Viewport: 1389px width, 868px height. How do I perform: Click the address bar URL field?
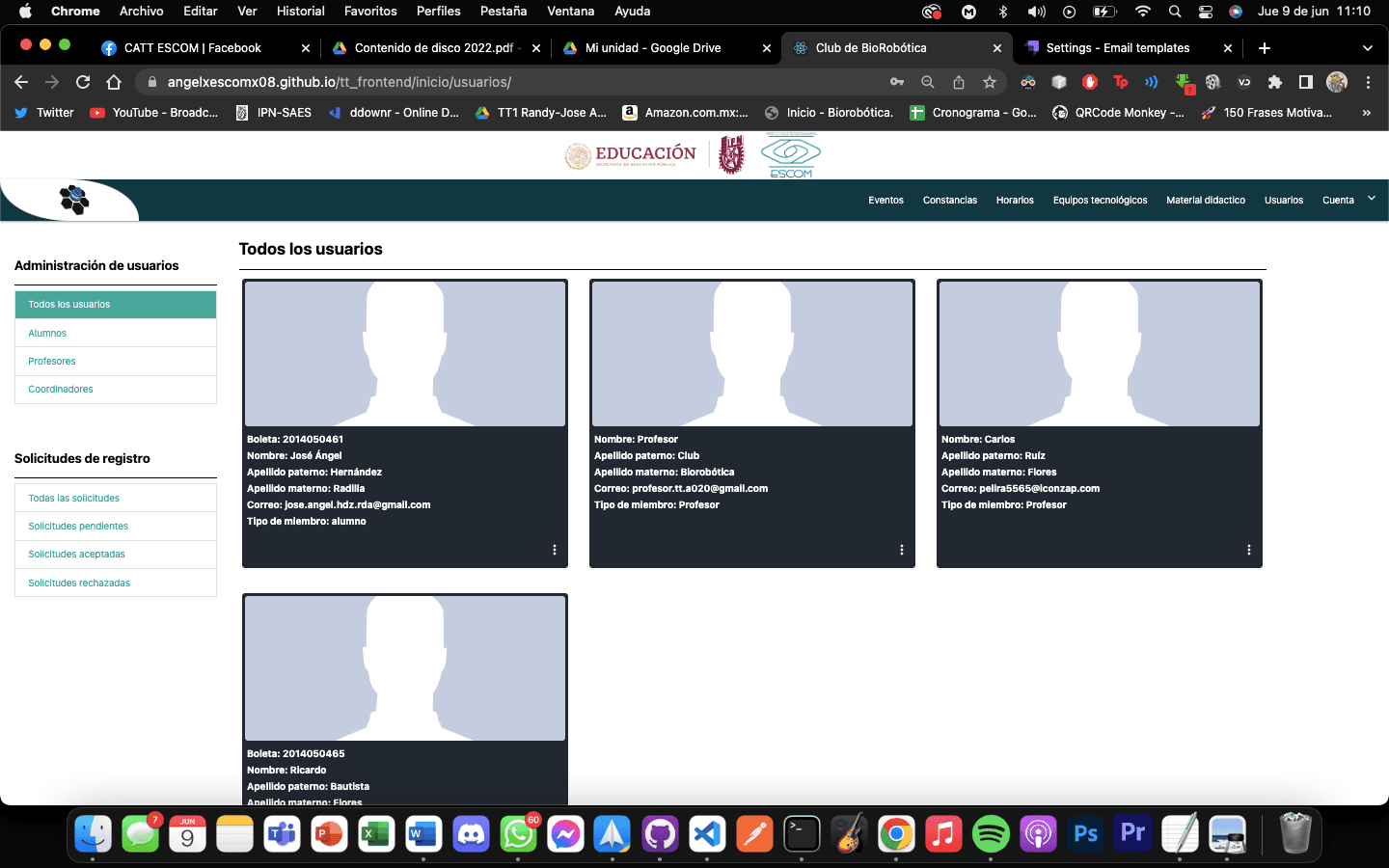click(x=521, y=82)
